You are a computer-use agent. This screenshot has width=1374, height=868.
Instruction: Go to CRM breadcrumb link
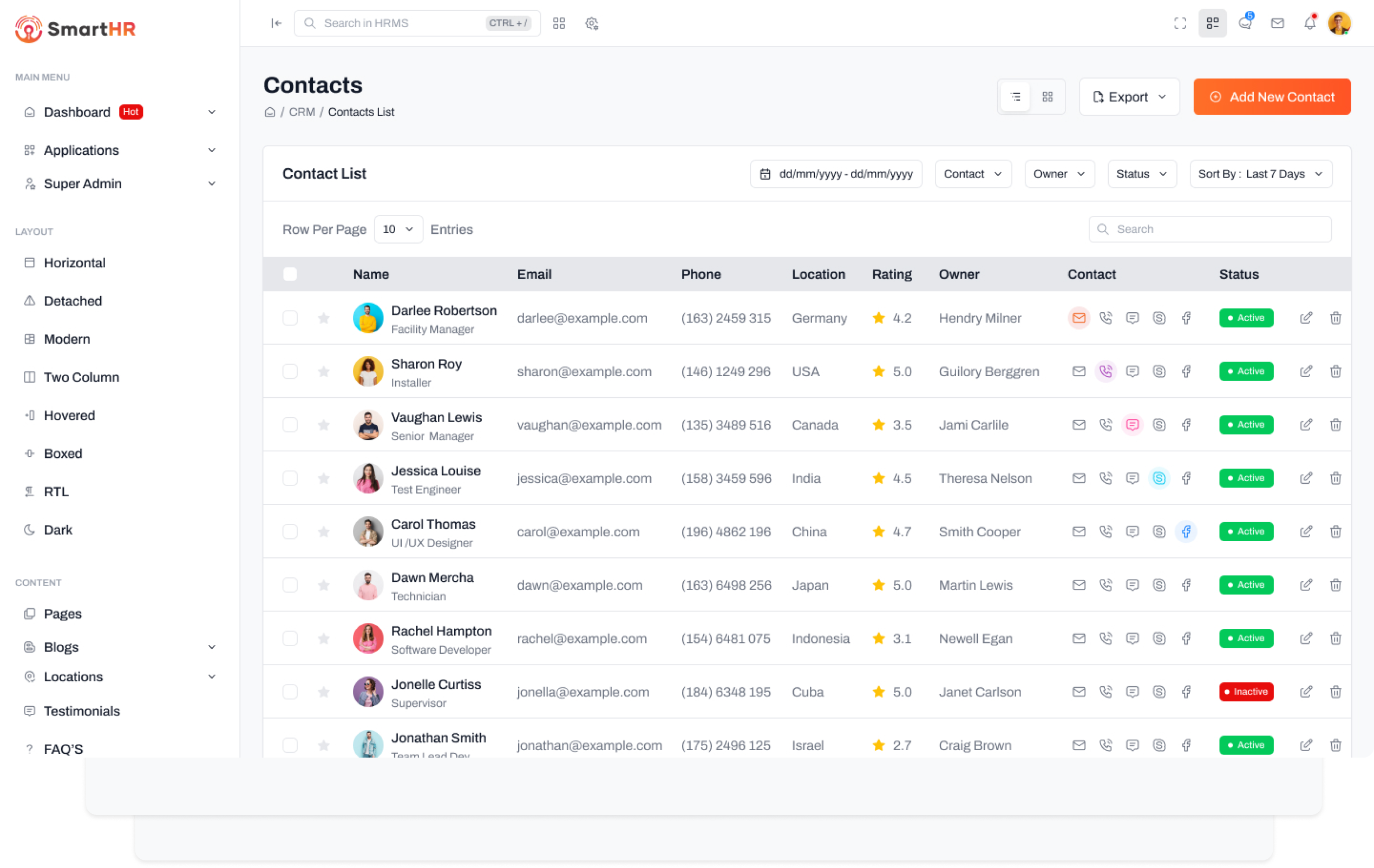(302, 113)
